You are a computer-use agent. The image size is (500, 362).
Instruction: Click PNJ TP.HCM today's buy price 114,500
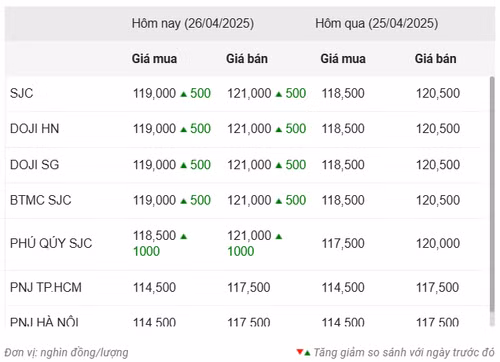154,287
